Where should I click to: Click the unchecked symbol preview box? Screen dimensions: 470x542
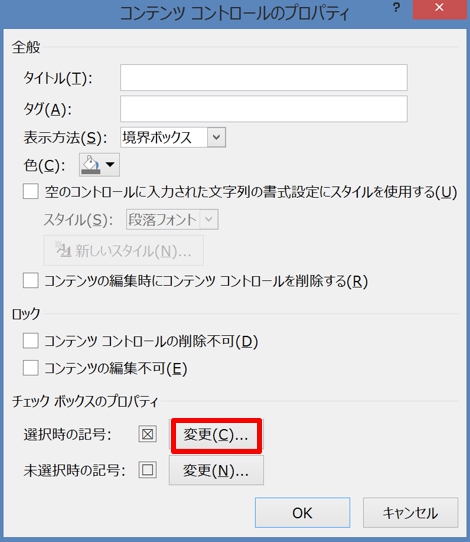148,470
